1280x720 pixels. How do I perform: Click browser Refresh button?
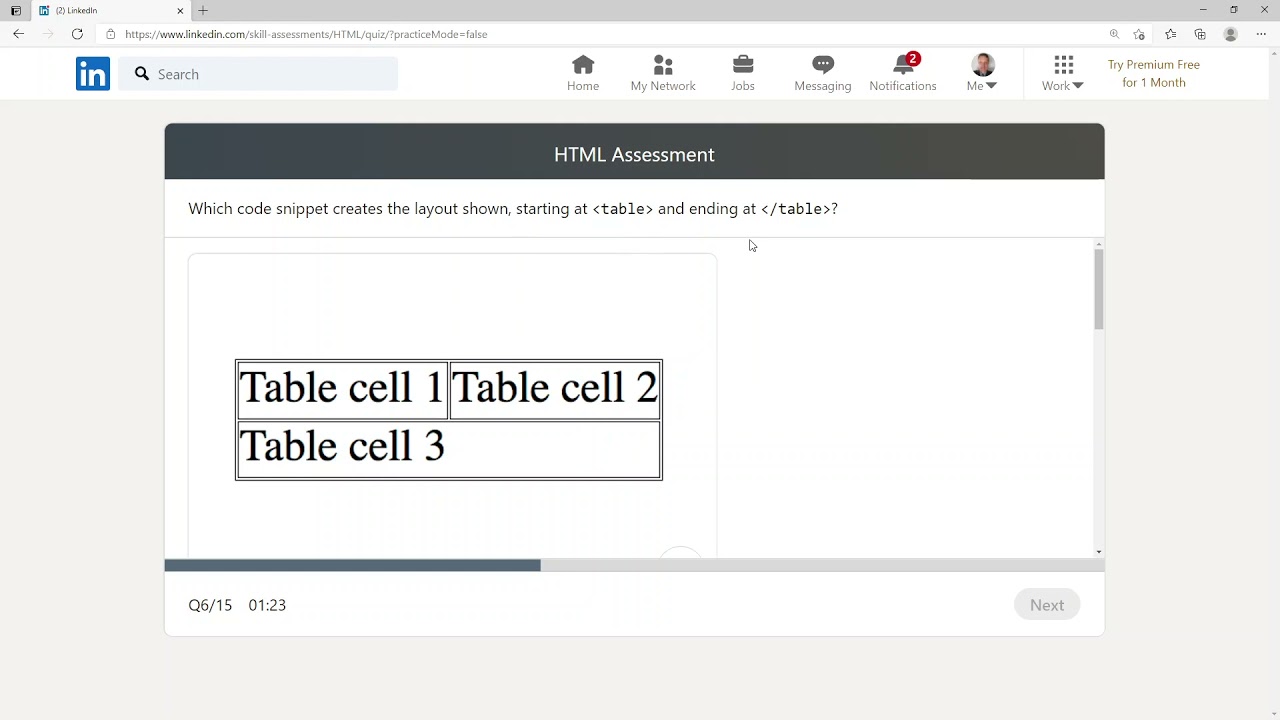[77, 34]
